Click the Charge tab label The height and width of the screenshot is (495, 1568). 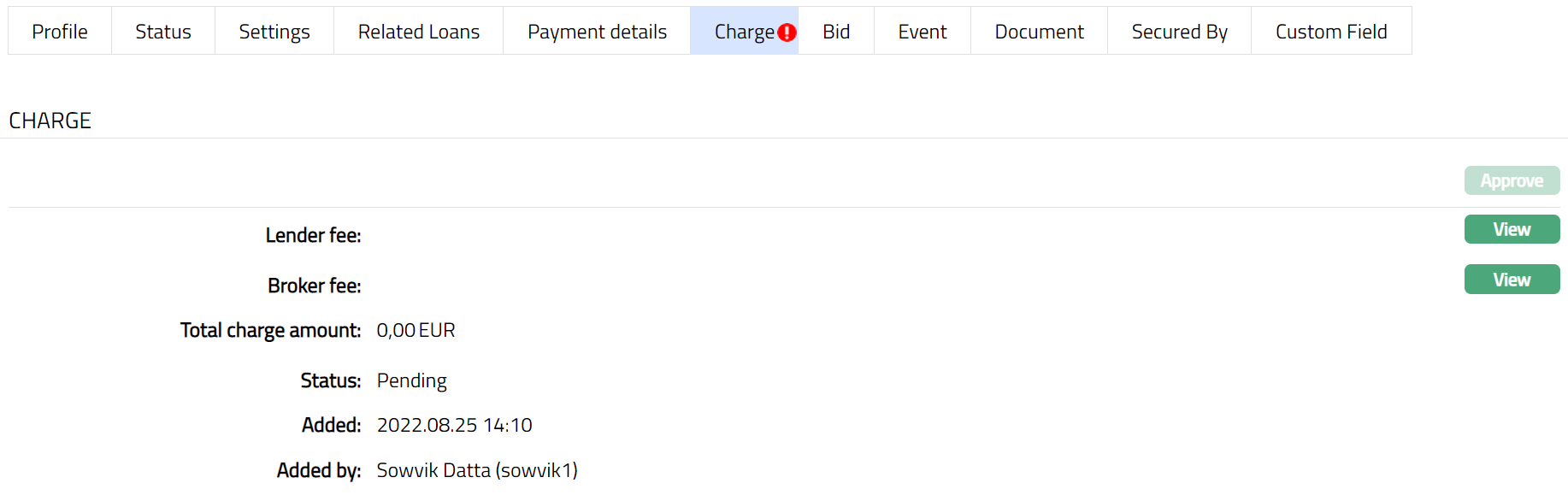coord(743,32)
